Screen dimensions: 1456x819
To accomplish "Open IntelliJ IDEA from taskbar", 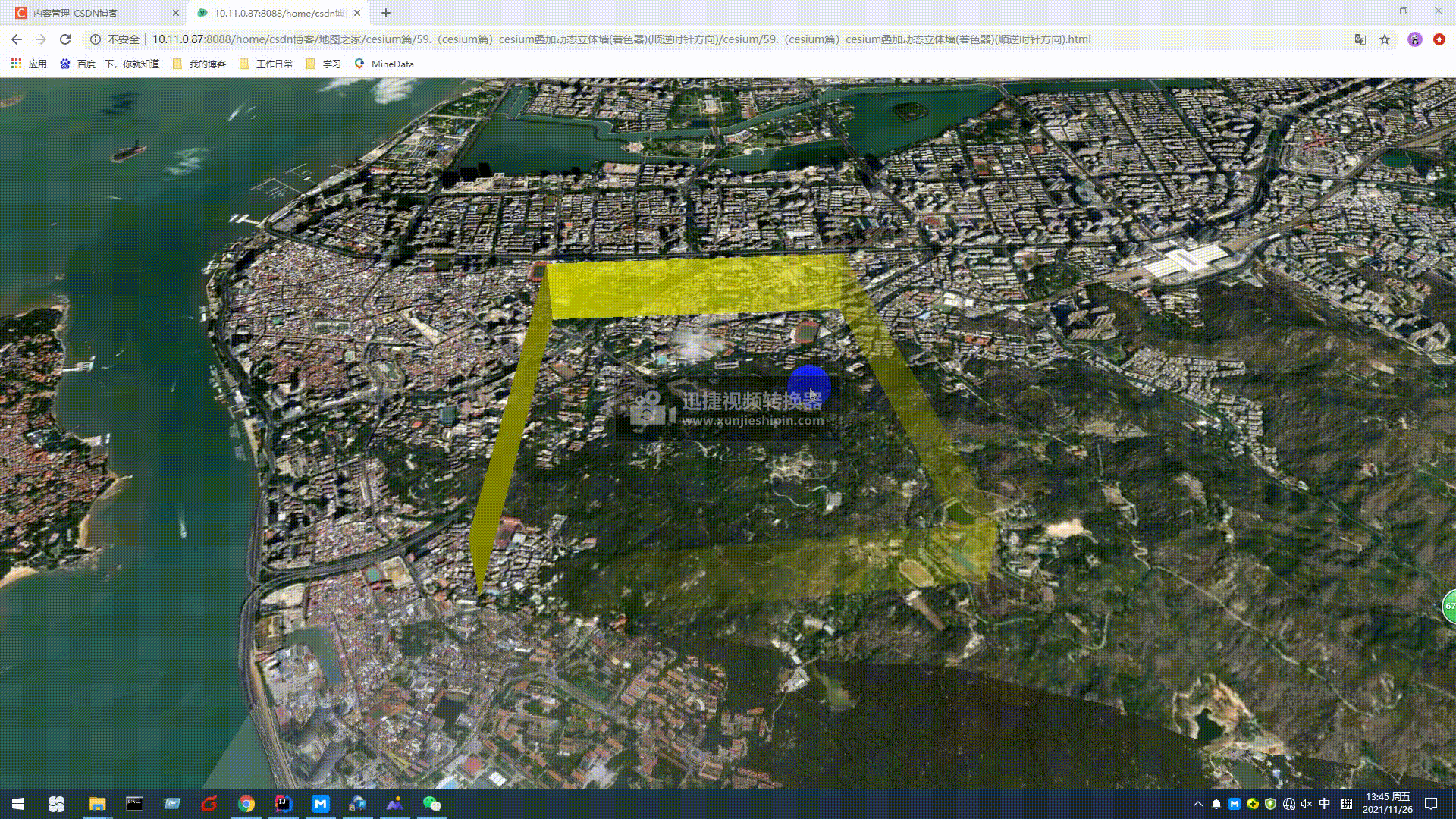I will (284, 803).
